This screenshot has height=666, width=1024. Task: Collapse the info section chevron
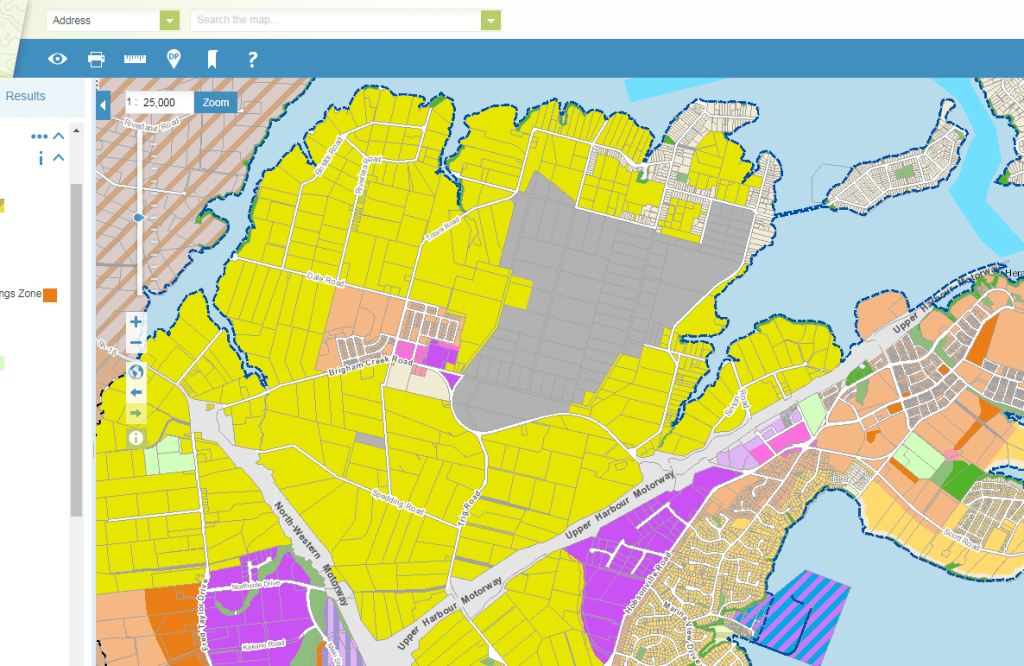pyautogui.click(x=59, y=157)
